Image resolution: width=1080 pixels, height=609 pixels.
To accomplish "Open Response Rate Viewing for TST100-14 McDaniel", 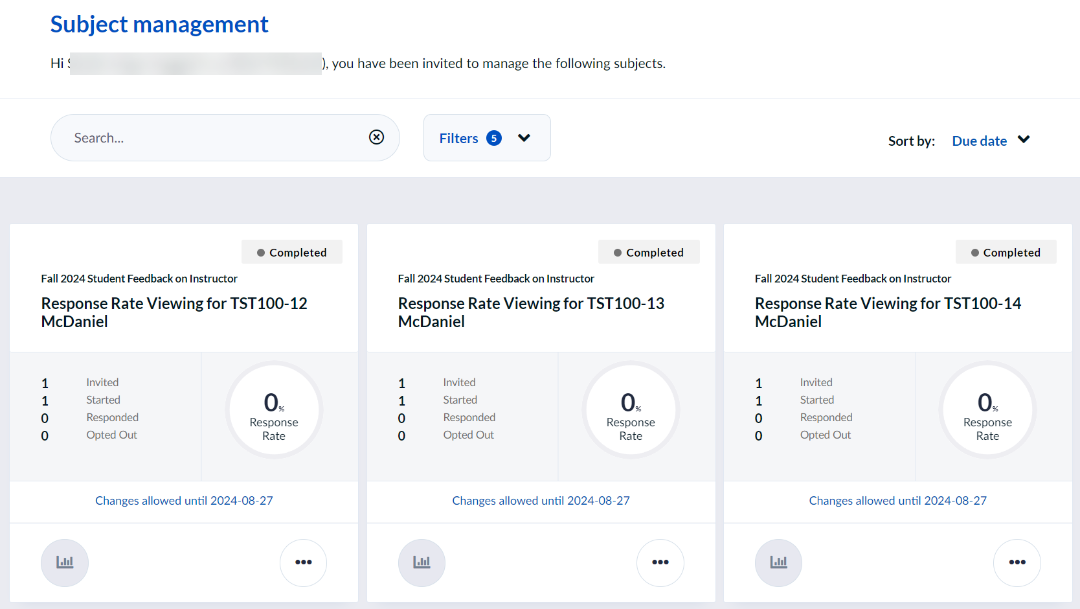I will tap(888, 312).
